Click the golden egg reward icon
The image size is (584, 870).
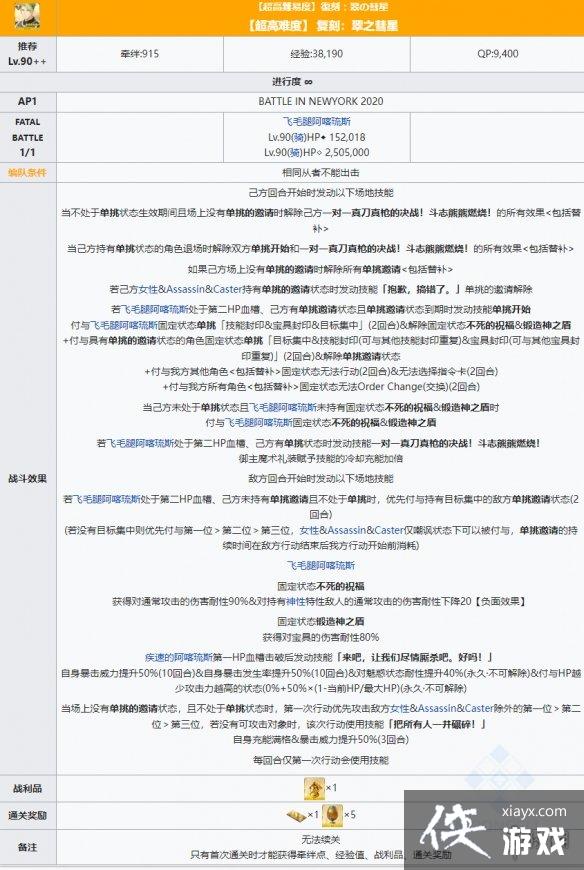point(332,815)
